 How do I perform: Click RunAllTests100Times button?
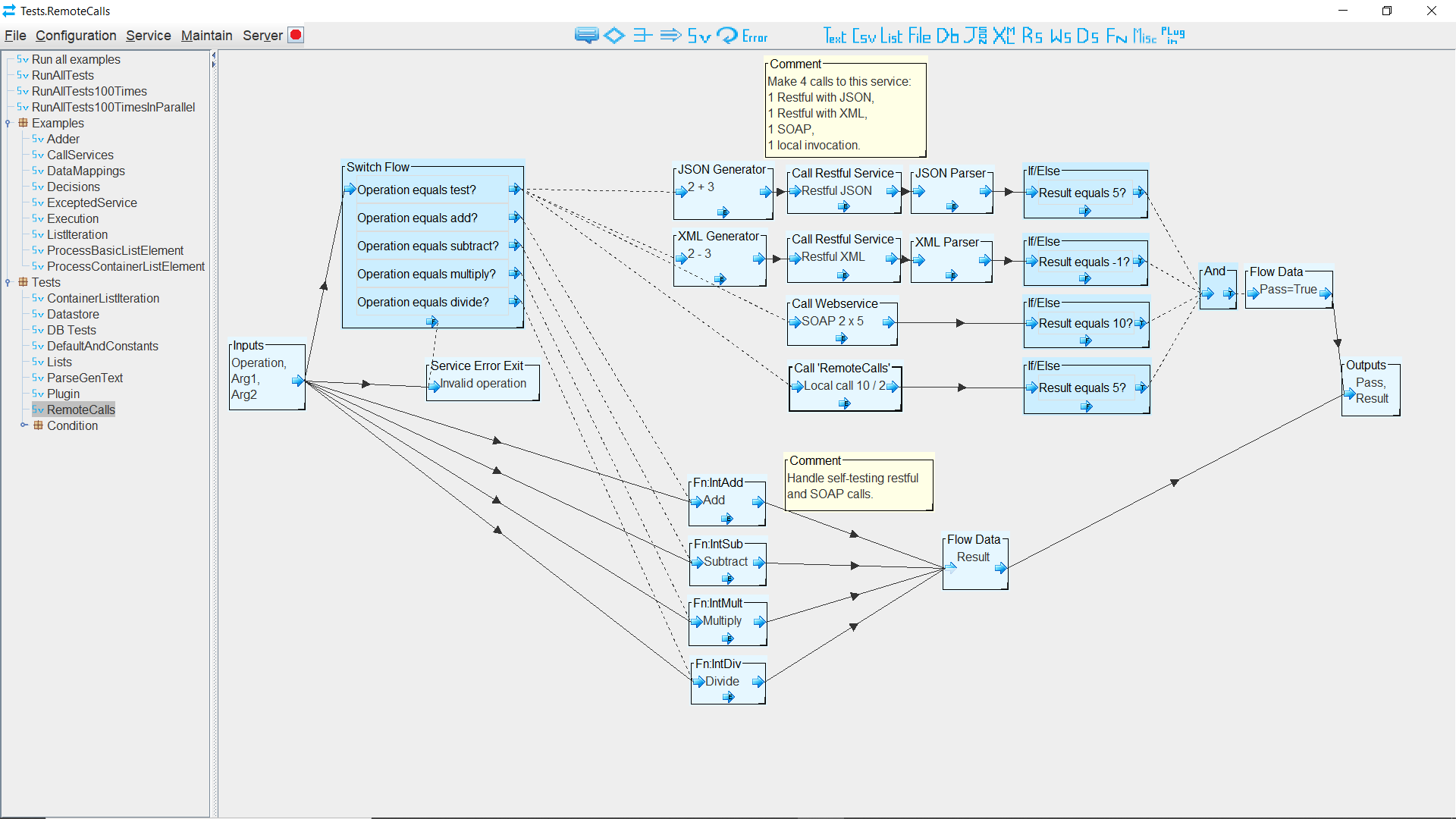coord(87,91)
